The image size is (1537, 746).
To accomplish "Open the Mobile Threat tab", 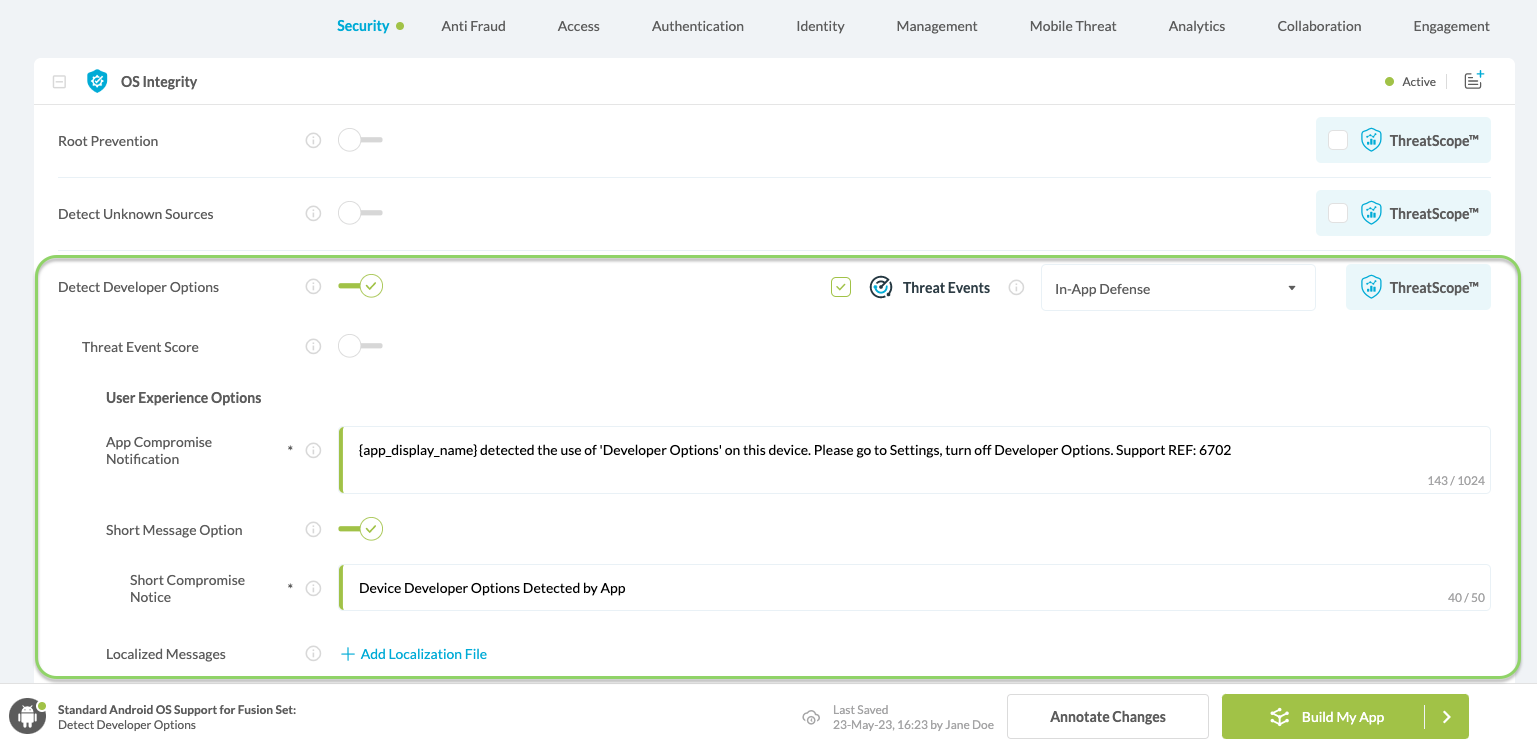I will tap(1073, 26).
